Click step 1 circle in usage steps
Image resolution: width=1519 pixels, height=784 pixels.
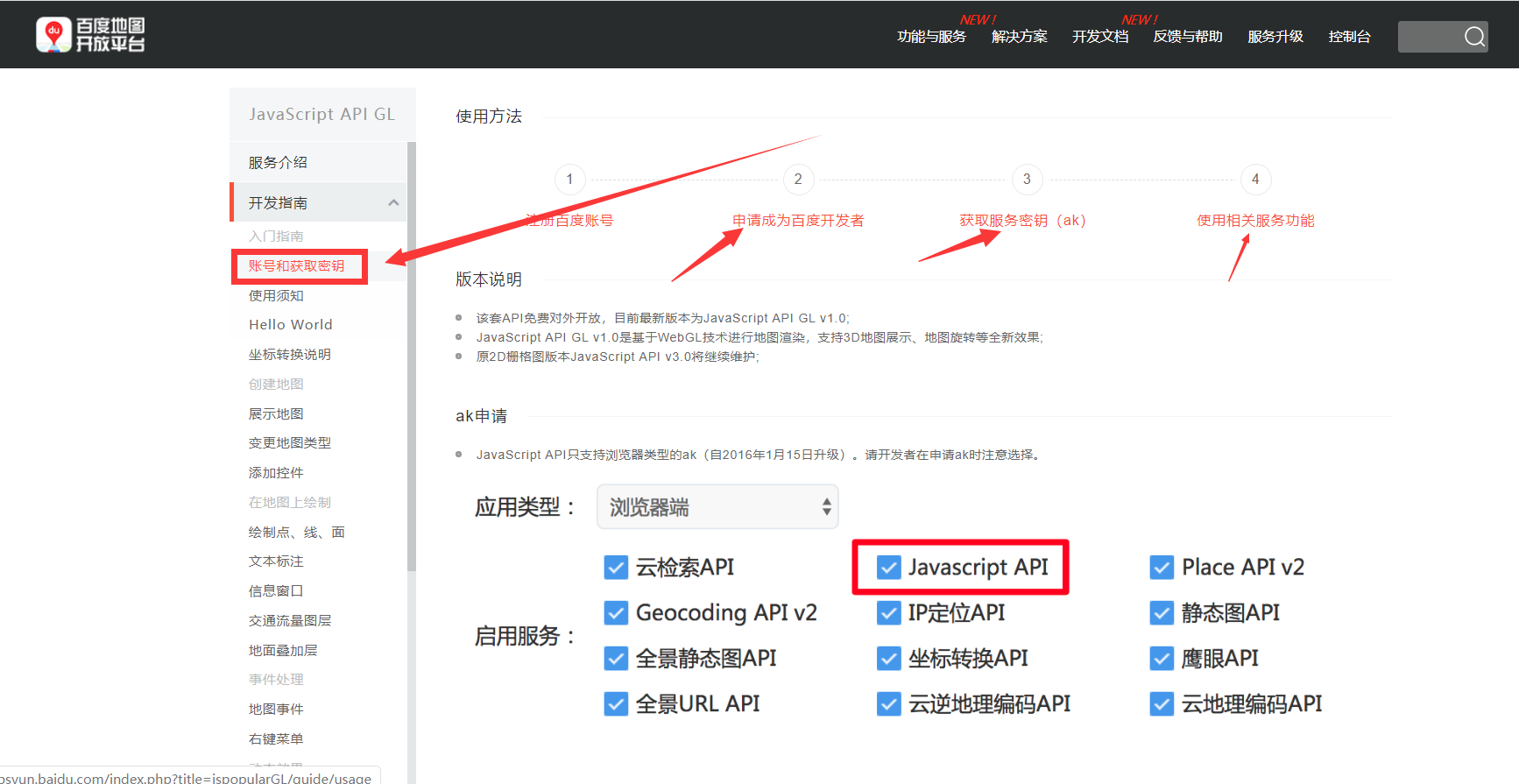569,180
